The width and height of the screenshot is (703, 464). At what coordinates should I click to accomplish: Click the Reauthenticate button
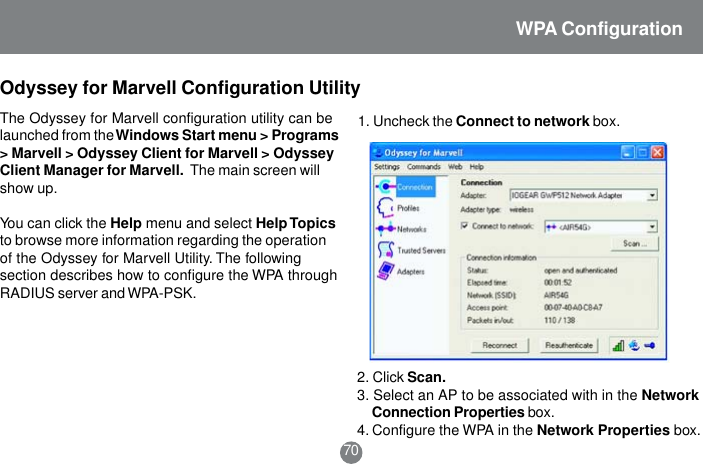568,345
